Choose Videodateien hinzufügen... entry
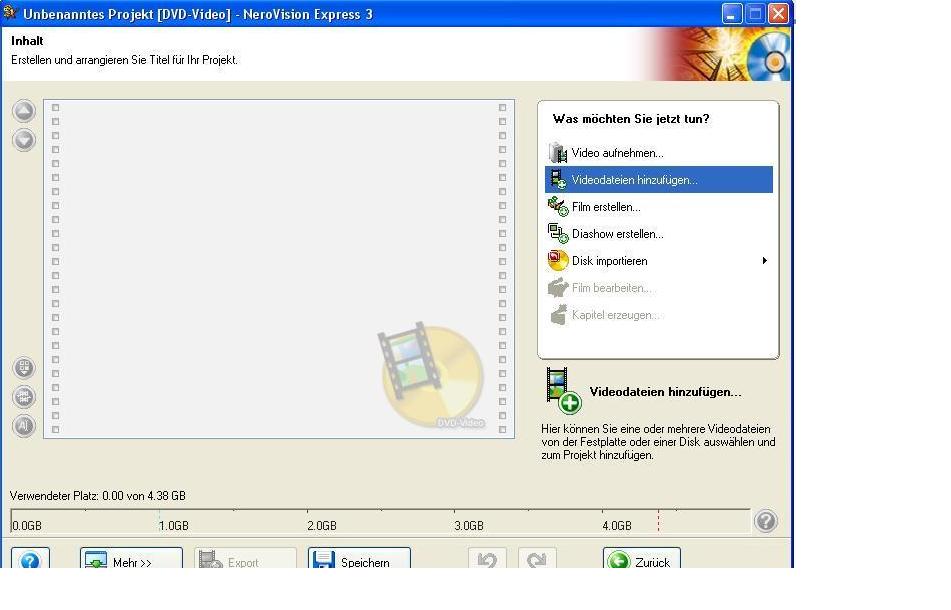The height and width of the screenshot is (610, 951). tap(659, 179)
